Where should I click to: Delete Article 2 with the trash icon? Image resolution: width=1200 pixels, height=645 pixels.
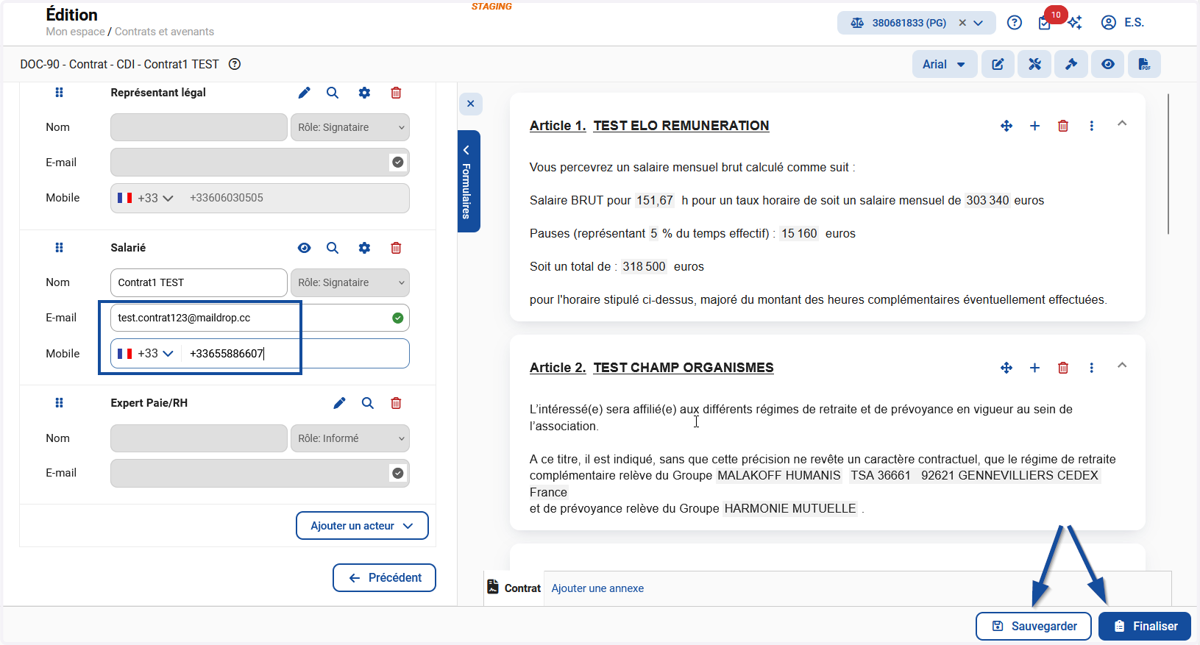pyautogui.click(x=1063, y=368)
